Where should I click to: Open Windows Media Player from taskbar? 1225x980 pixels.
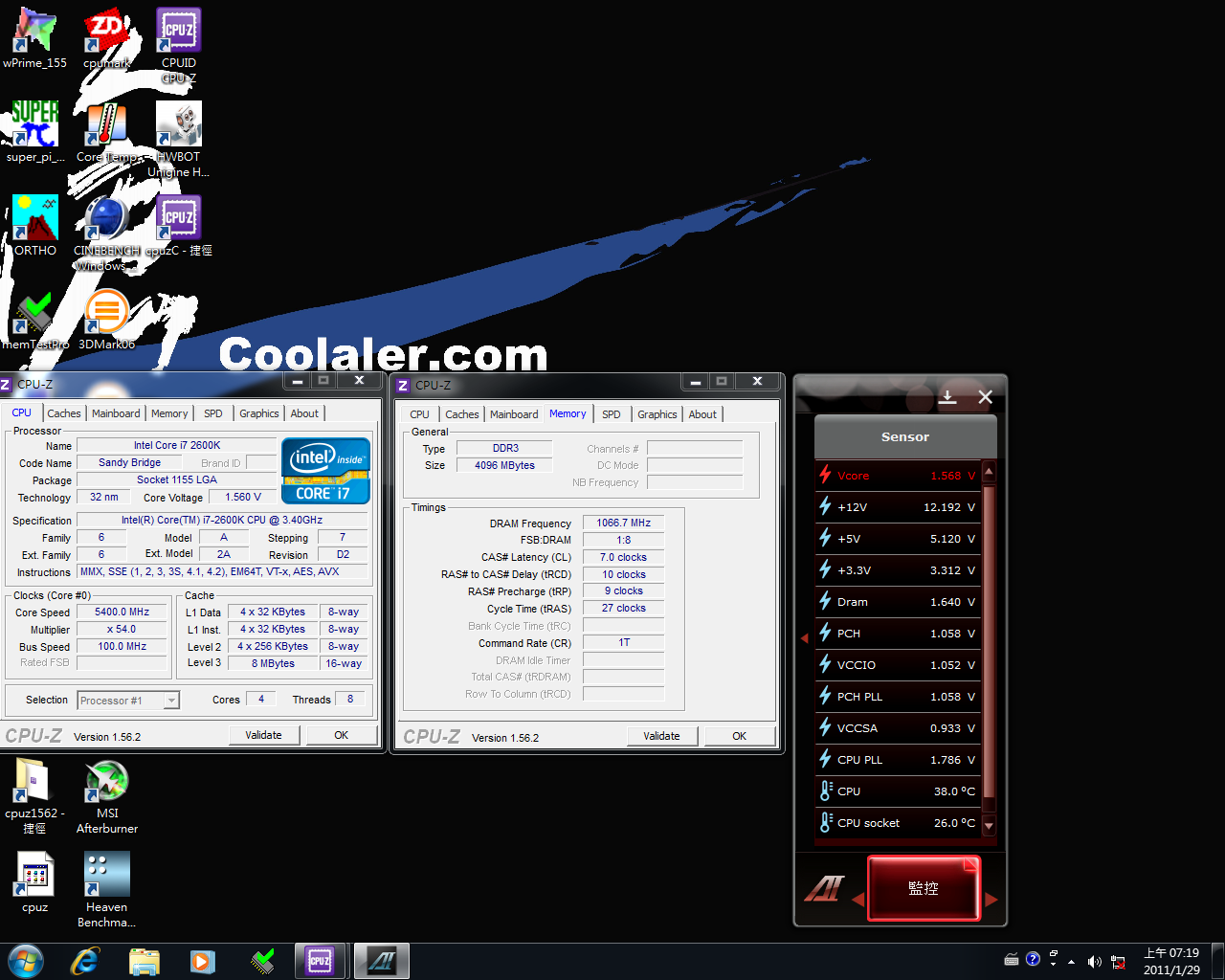click(203, 961)
